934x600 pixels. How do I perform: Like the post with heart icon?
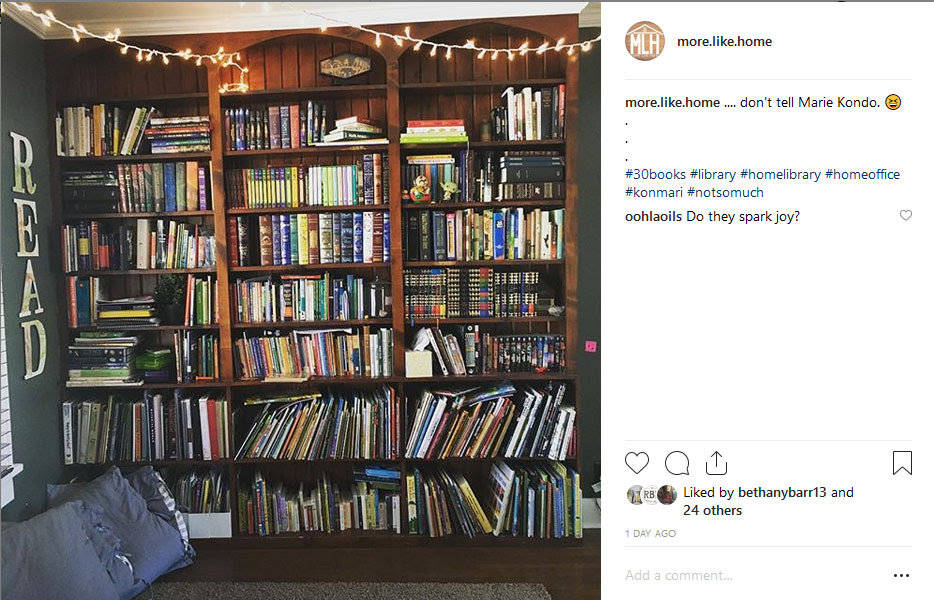pos(636,463)
